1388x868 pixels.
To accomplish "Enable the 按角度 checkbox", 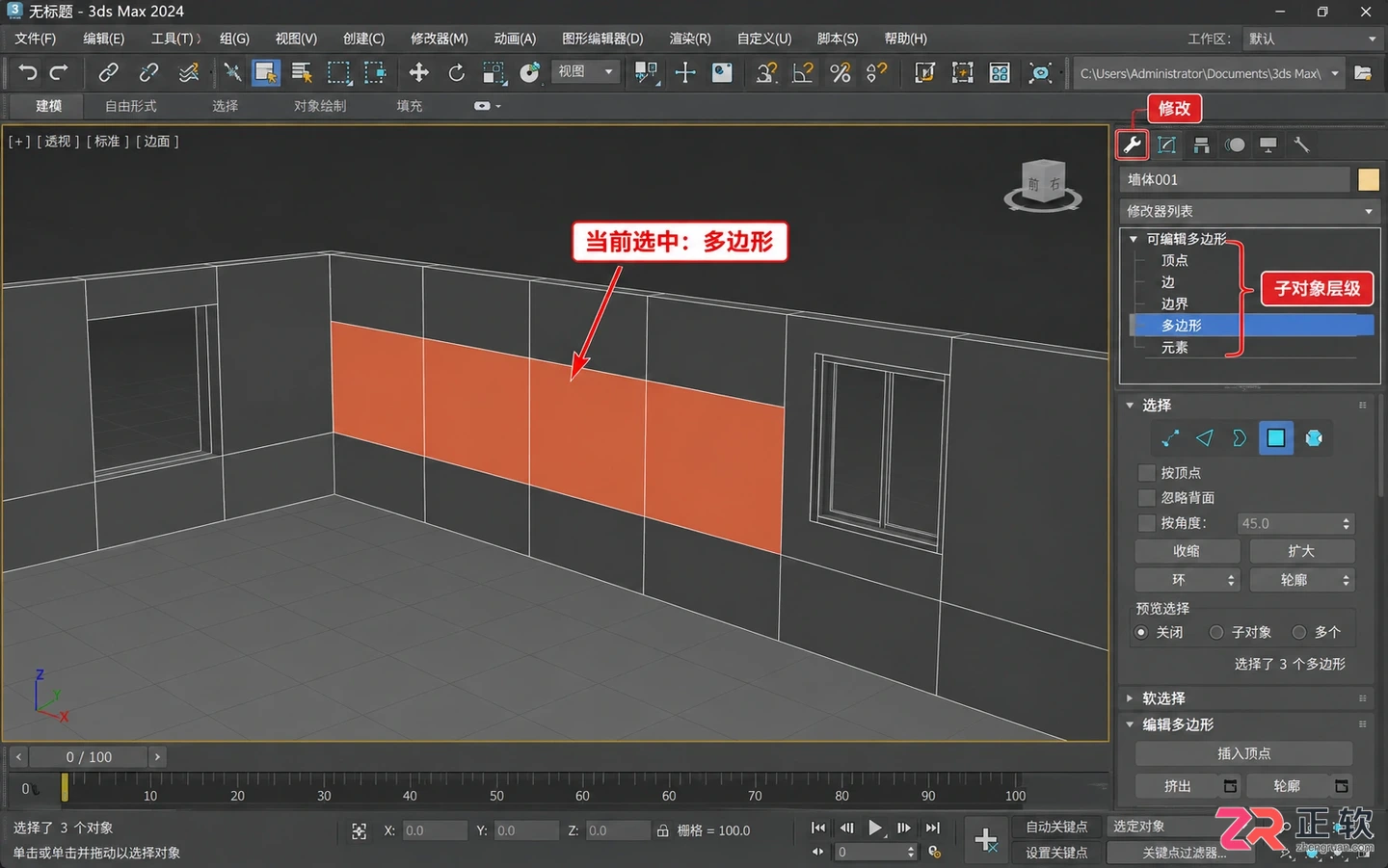I will (1146, 523).
